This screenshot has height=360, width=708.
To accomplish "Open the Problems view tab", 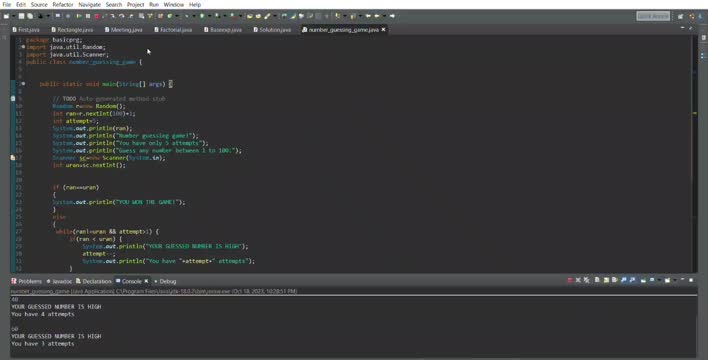I will 27,281.
